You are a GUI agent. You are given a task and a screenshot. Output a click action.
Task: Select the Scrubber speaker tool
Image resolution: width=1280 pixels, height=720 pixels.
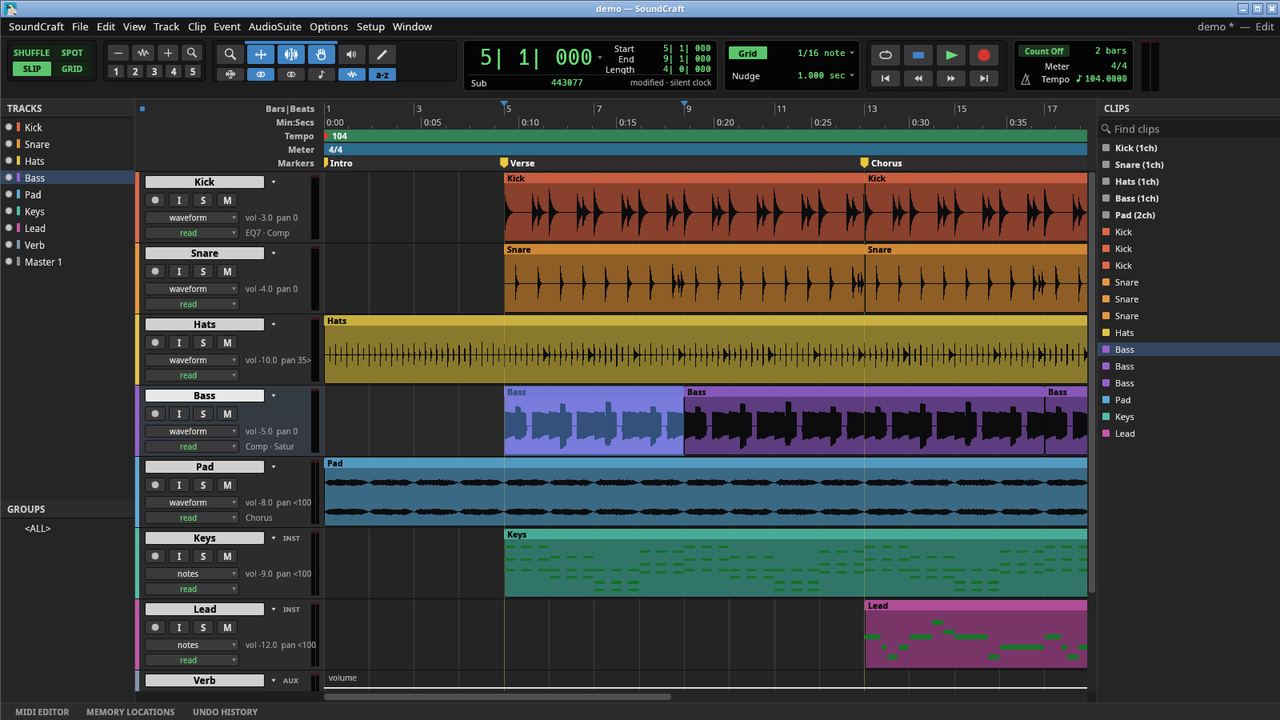pos(351,54)
